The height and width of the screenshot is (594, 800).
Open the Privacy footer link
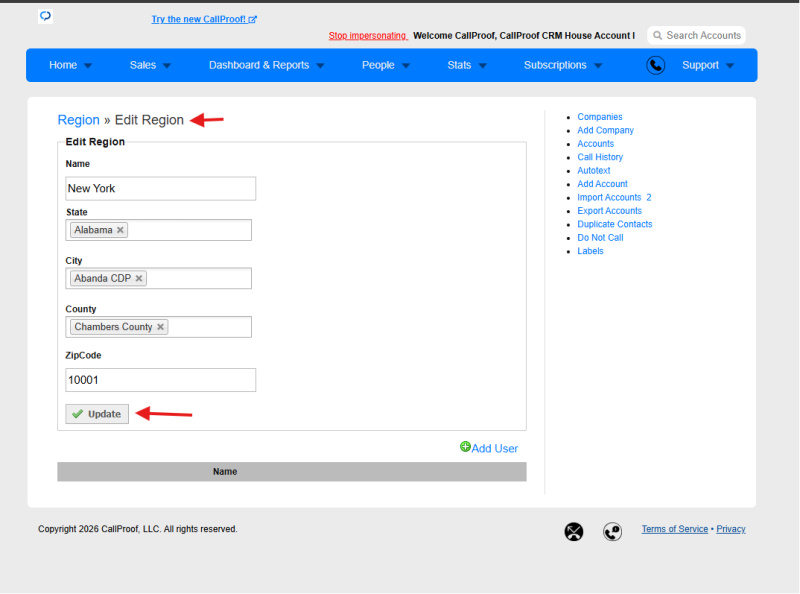click(x=731, y=529)
